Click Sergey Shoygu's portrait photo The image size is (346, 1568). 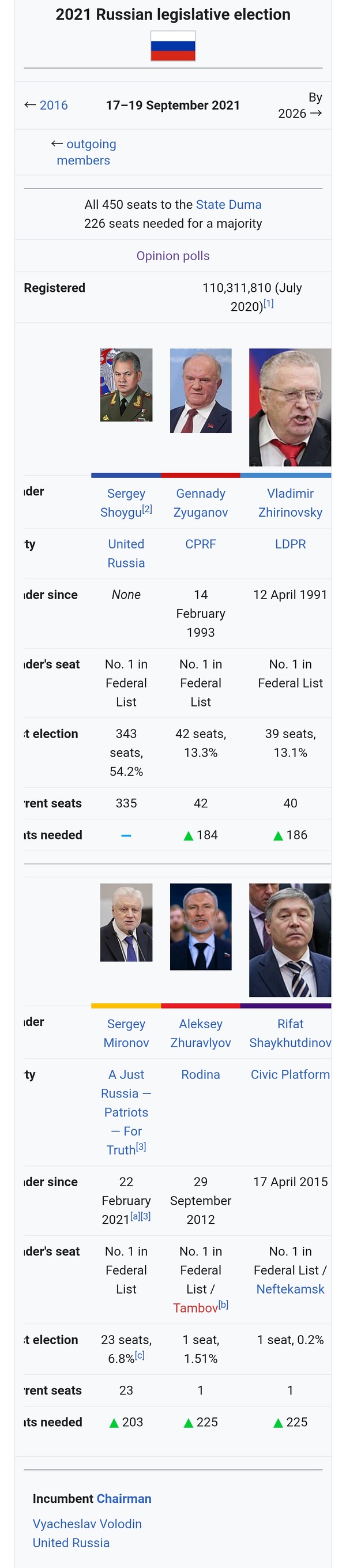[126, 385]
